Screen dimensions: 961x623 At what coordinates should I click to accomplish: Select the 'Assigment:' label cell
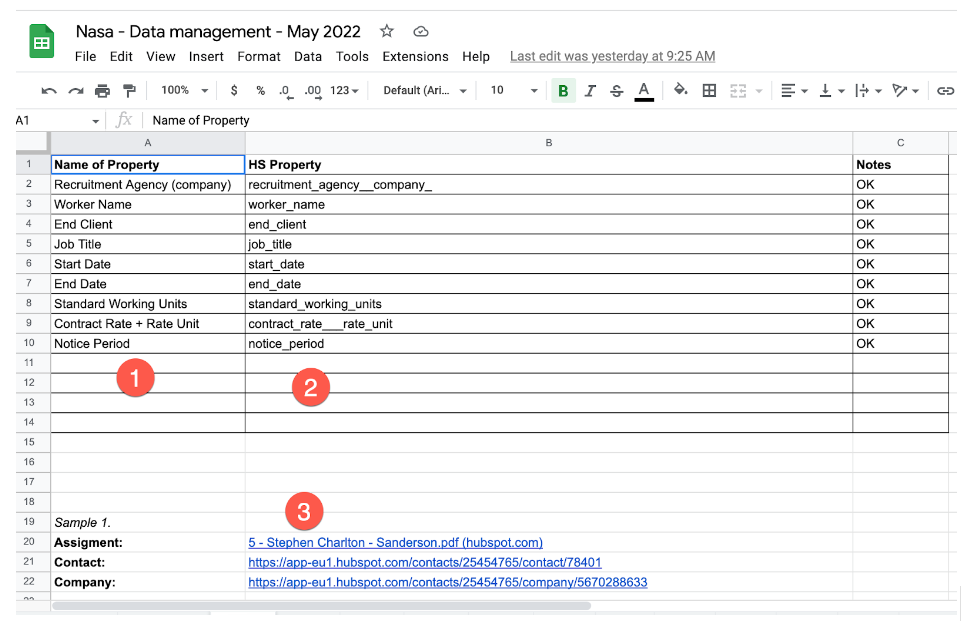(148, 543)
